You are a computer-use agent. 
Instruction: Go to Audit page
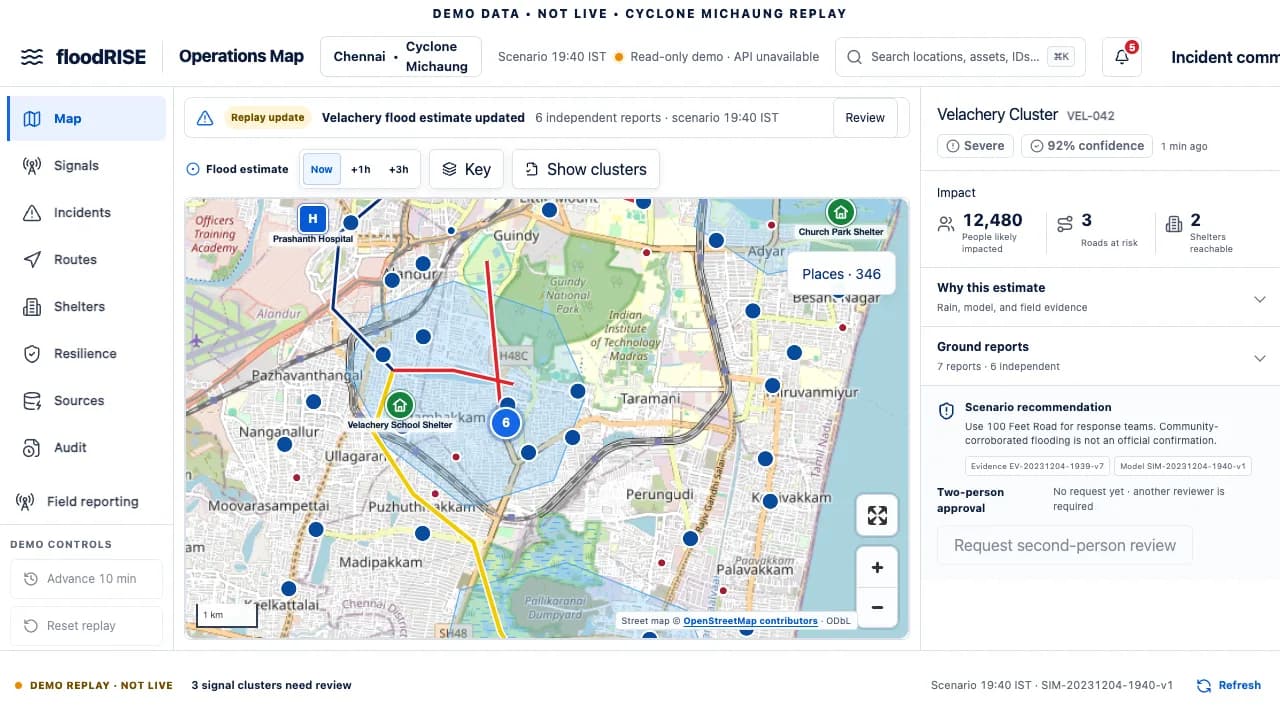tap(87, 447)
